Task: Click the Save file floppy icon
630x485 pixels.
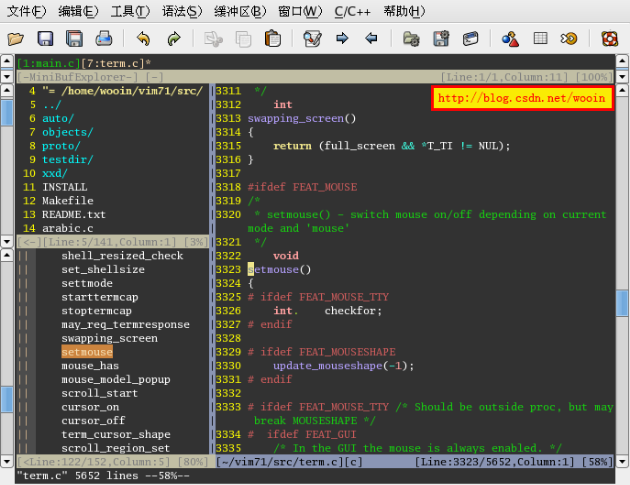Action: pos(45,39)
